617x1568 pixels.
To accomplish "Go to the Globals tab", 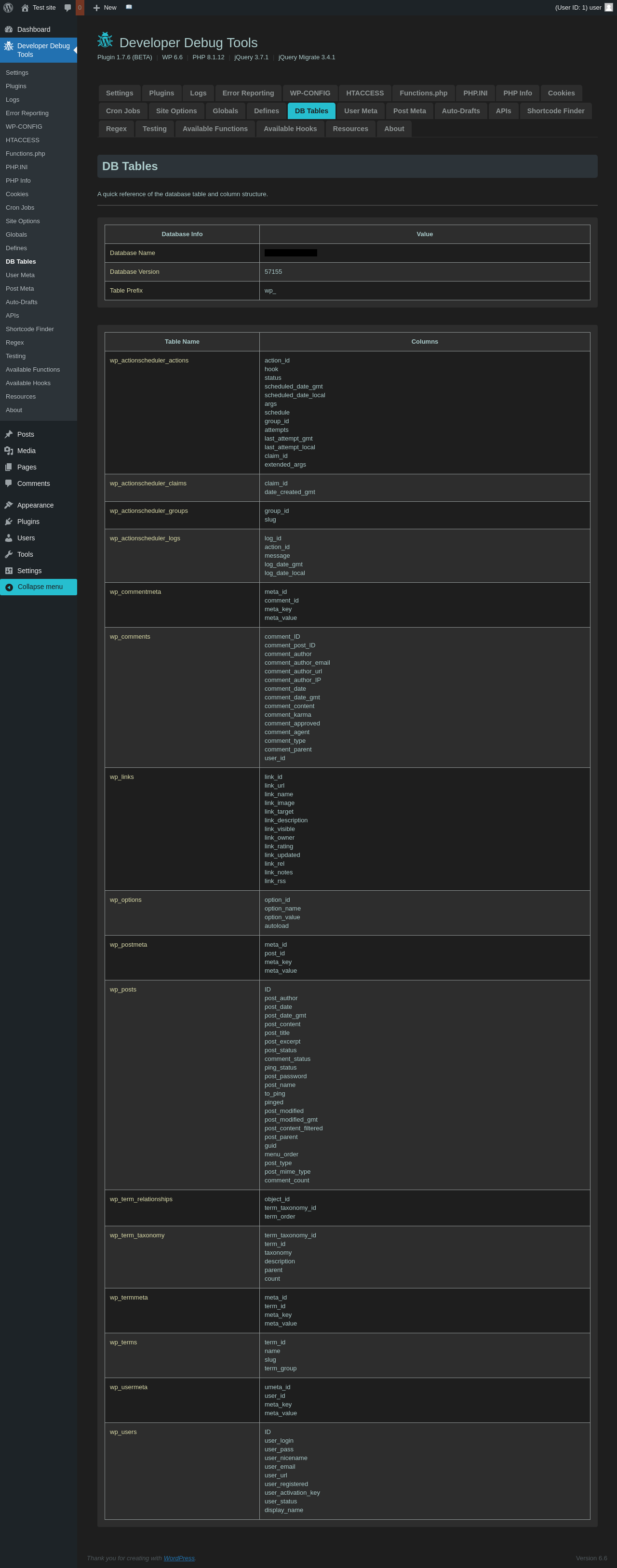I will click(x=226, y=111).
